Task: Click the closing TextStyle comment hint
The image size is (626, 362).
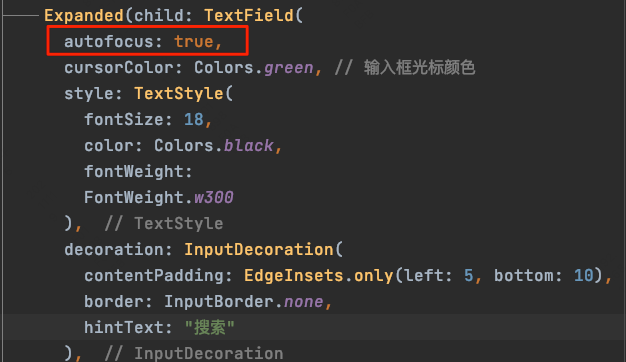Action: click(164, 224)
